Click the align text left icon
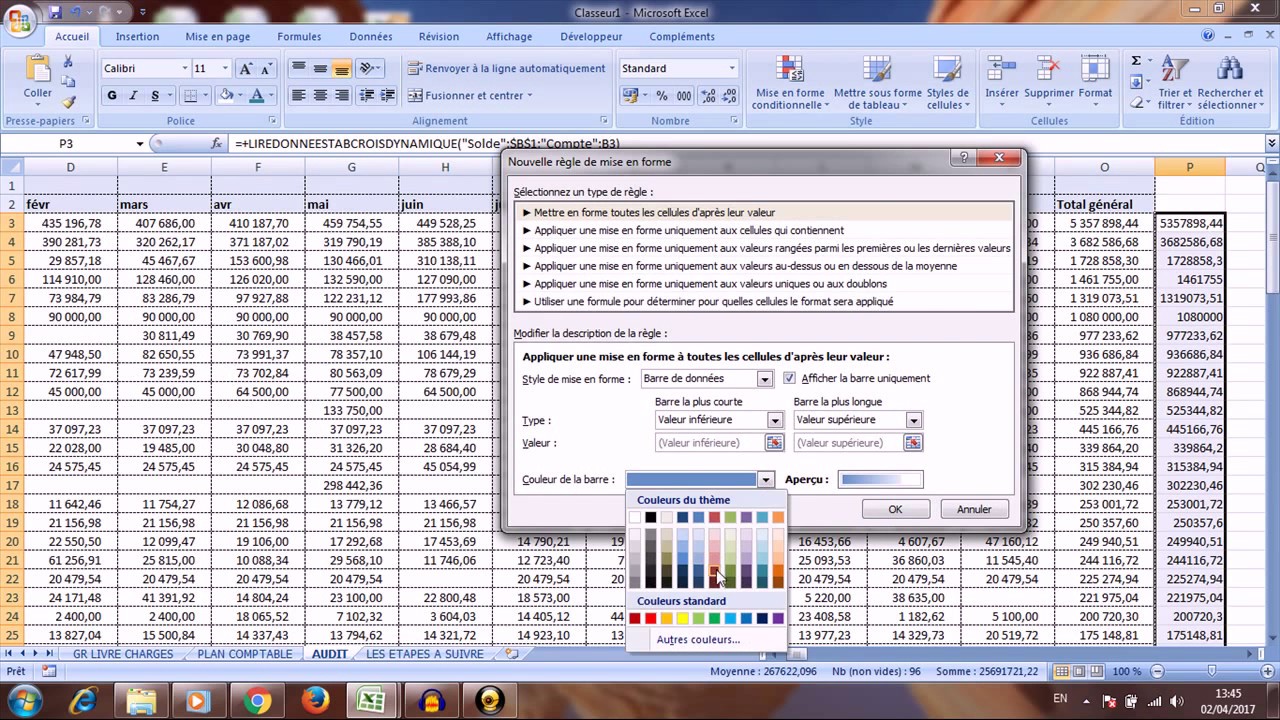Image resolution: width=1280 pixels, height=720 pixels. [x=298, y=96]
